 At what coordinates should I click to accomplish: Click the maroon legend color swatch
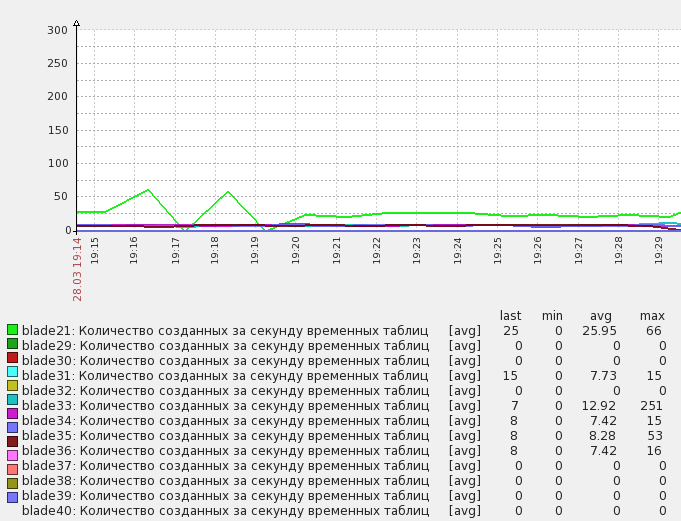[x=13, y=442]
